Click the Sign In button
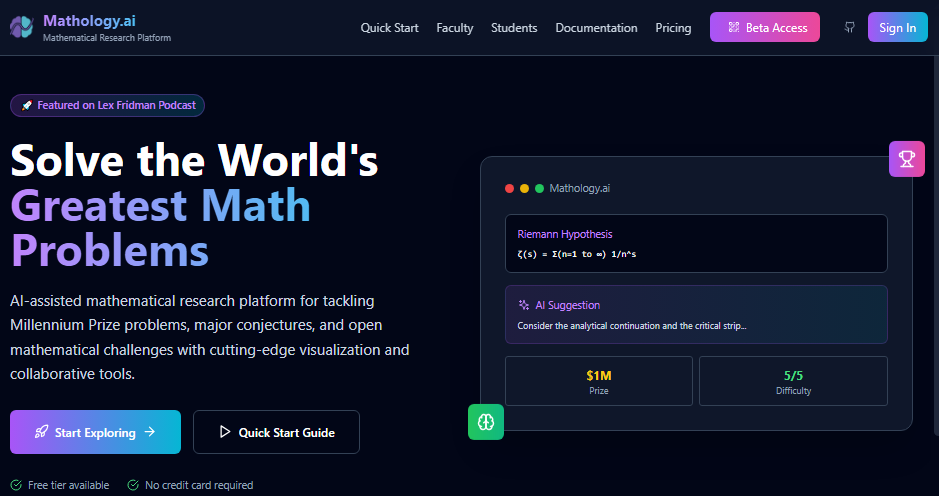 [898, 28]
